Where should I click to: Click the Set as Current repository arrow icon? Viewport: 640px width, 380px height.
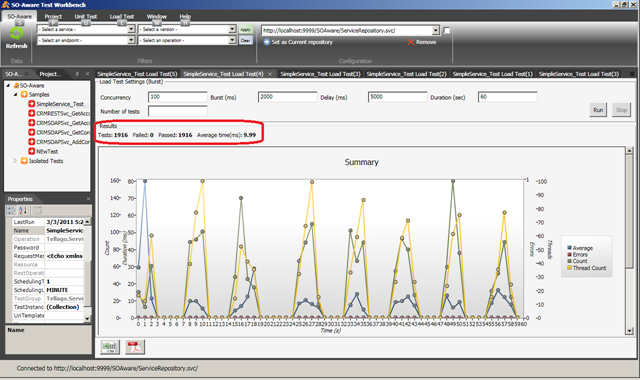(x=267, y=42)
